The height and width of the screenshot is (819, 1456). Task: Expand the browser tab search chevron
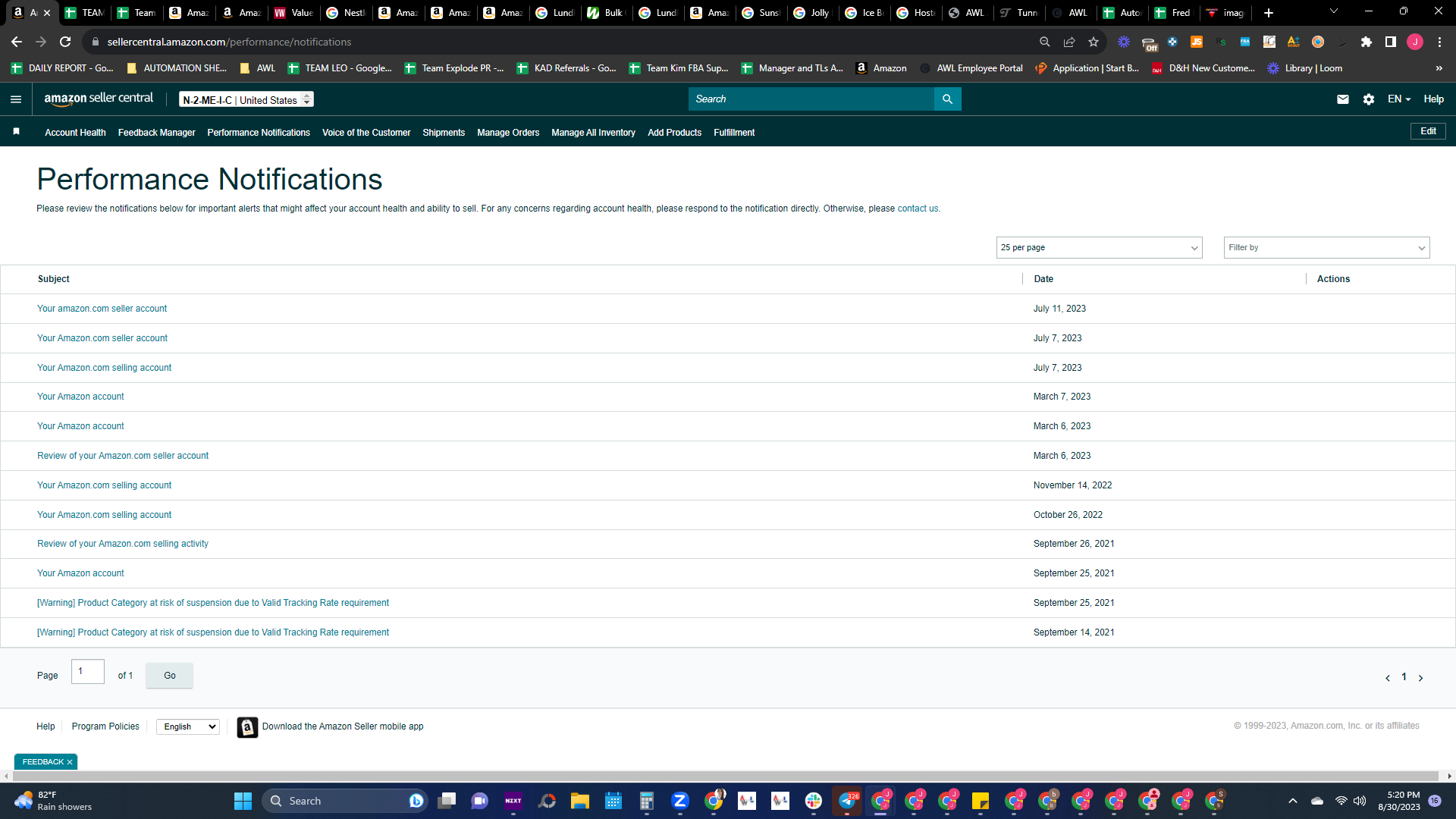(1334, 11)
